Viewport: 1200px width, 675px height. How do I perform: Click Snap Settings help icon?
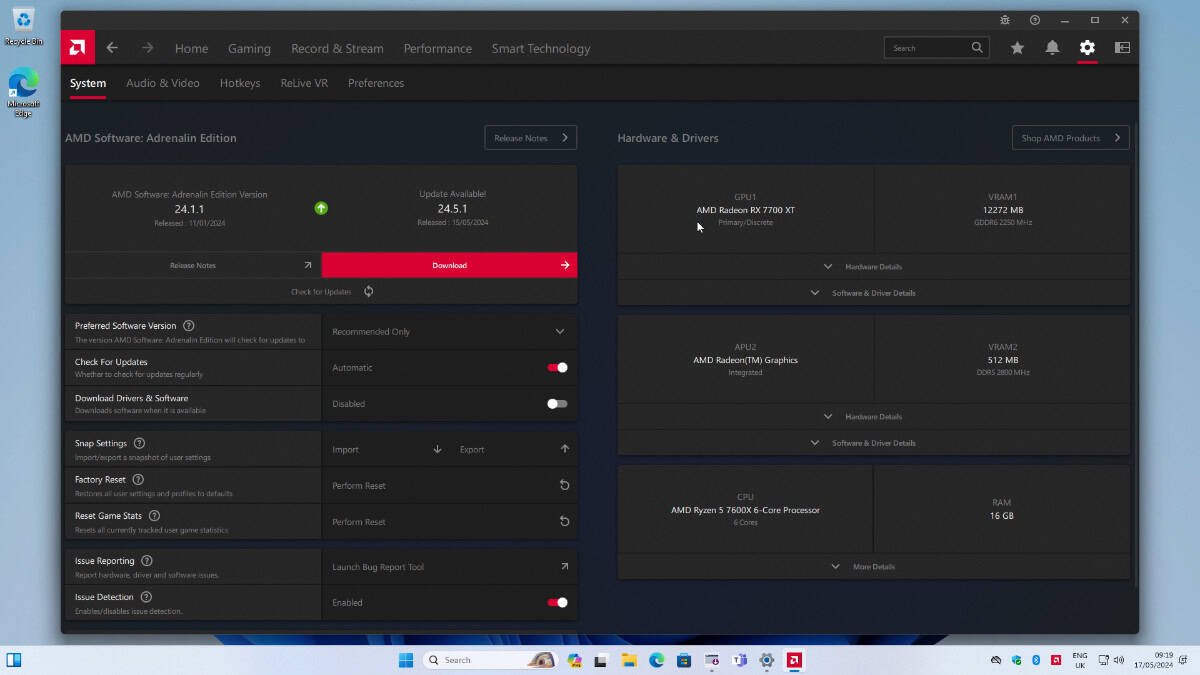pyautogui.click(x=139, y=443)
